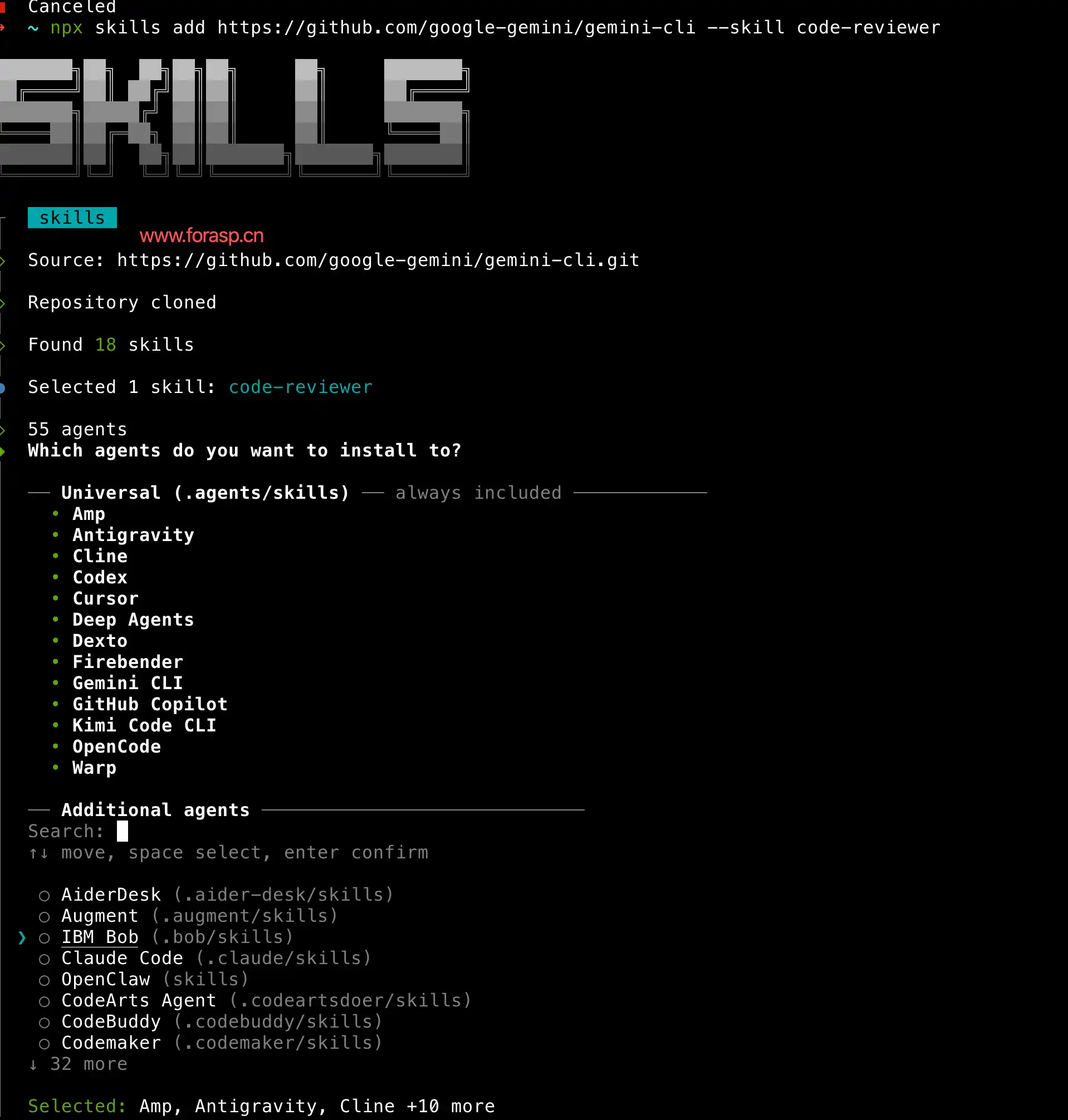Click the 'always included' dim label

click(x=478, y=493)
